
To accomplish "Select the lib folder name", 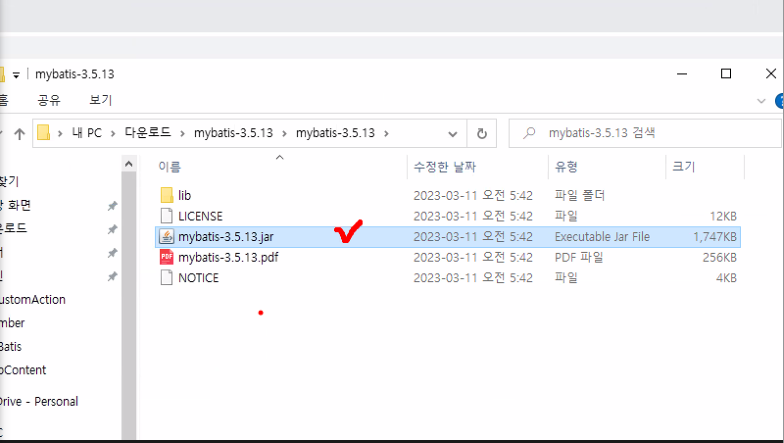I will click(x=184, y=196).
